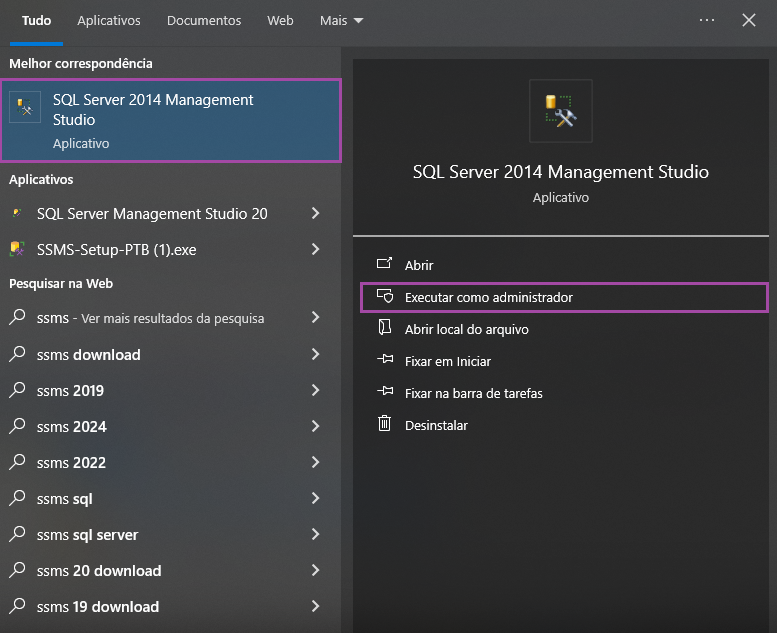Screen dimensions: 777x633
Task: Open the ssms sql server web suggestion
Action: coord(87,535)
